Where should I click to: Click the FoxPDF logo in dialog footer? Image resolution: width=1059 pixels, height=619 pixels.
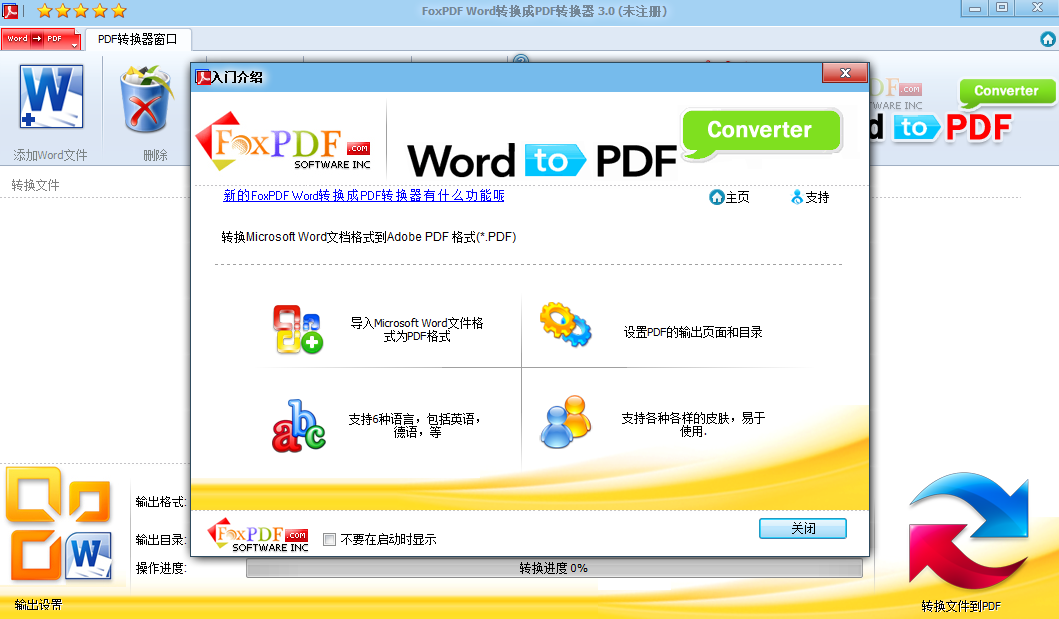(258, 535)
